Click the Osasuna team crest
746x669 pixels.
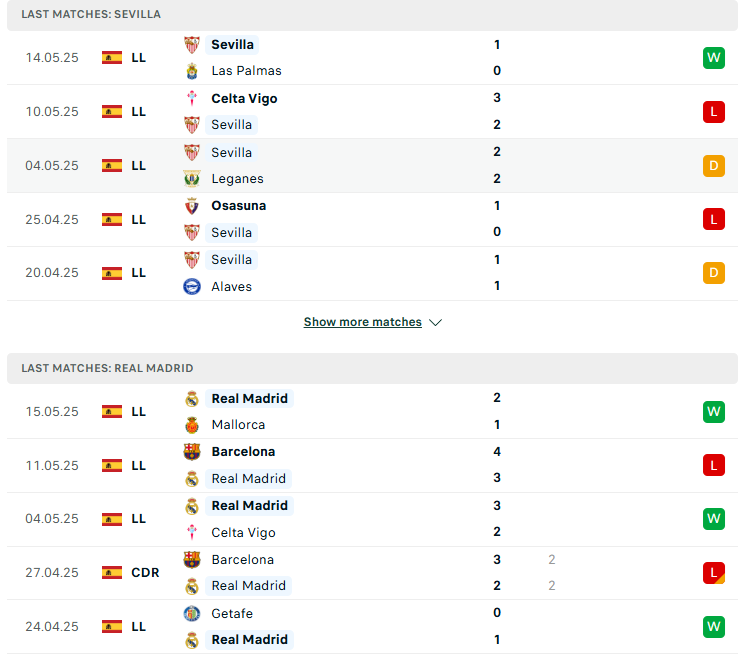tap(192, 206)
